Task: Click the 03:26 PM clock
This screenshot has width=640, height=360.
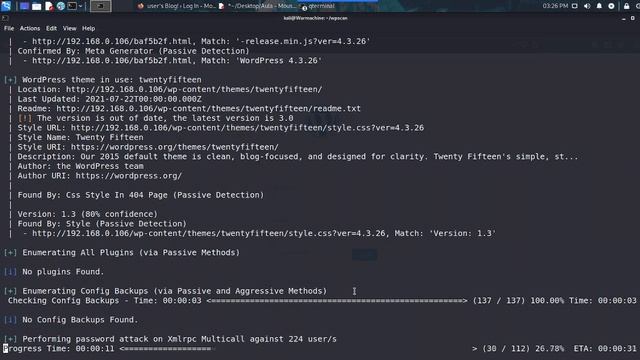Action: click(555, 6)
